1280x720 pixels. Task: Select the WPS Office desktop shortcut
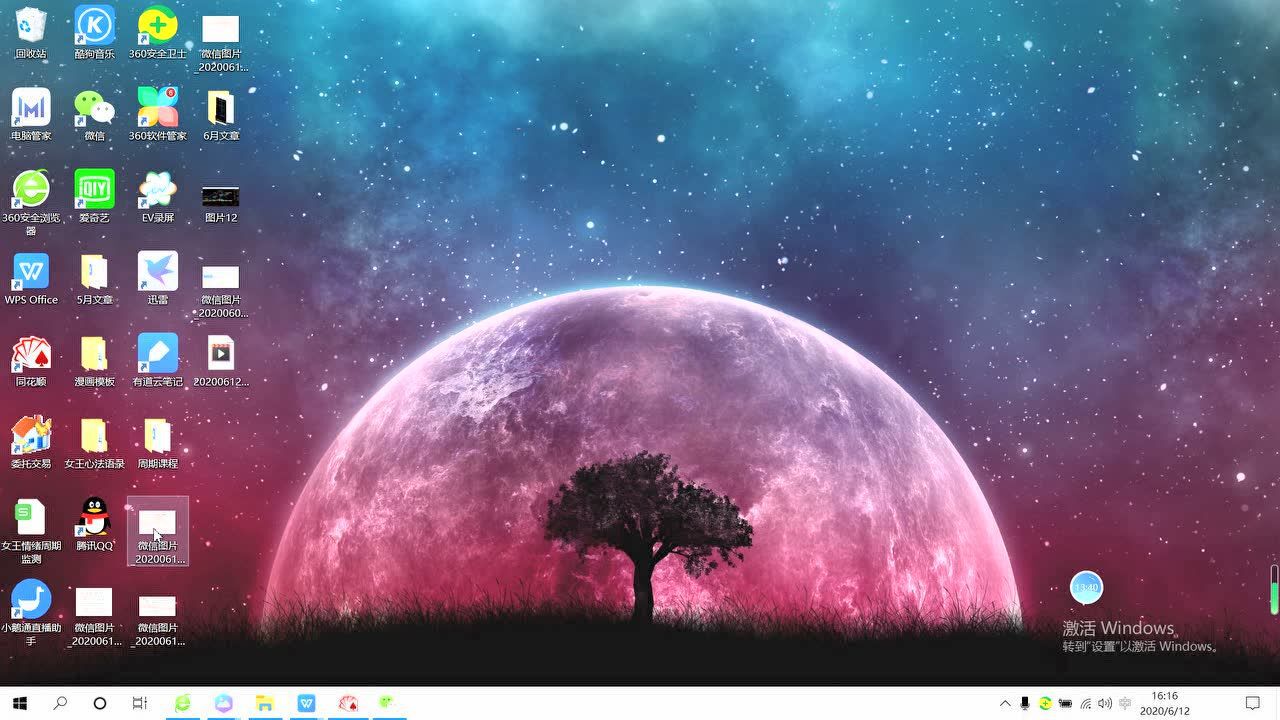tap(31, 272)
